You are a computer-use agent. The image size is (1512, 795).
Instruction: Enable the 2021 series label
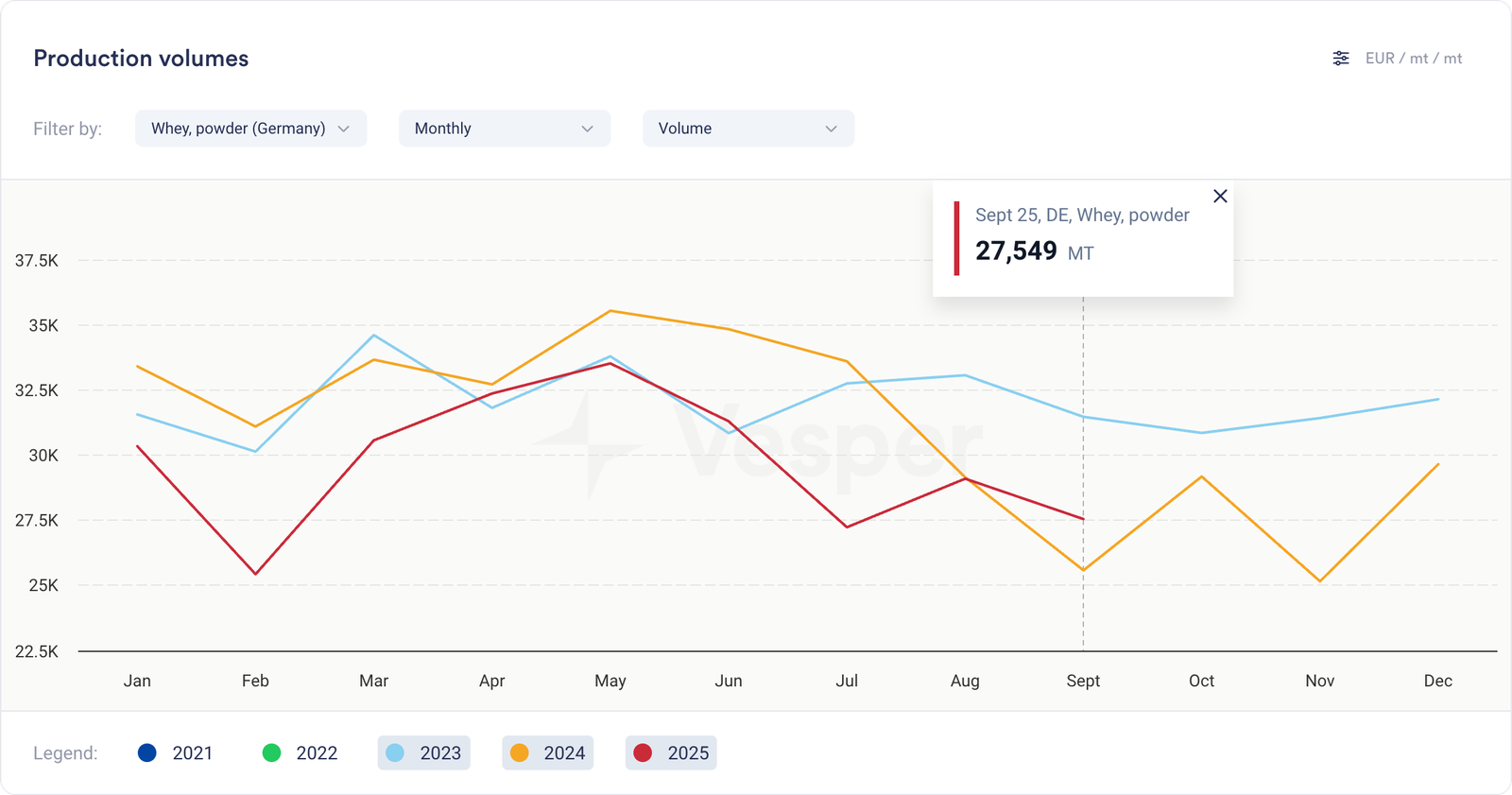pyautogui.click(x=192, y=752)
